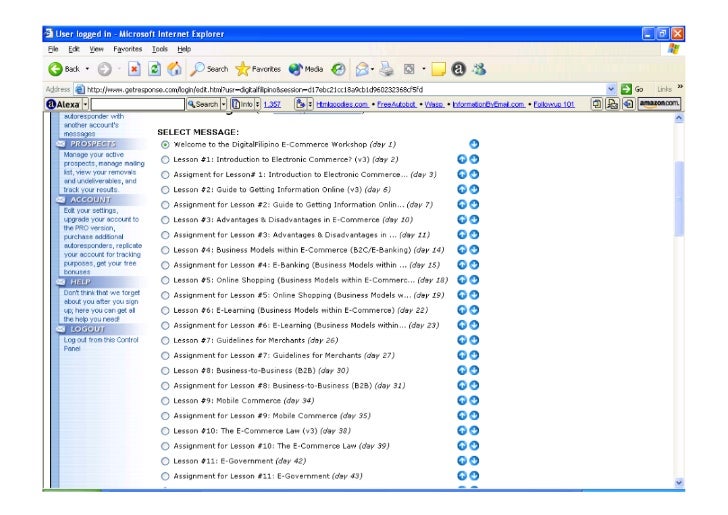
Task: Stop page loading with the red X icon
Action: point(134,69)
